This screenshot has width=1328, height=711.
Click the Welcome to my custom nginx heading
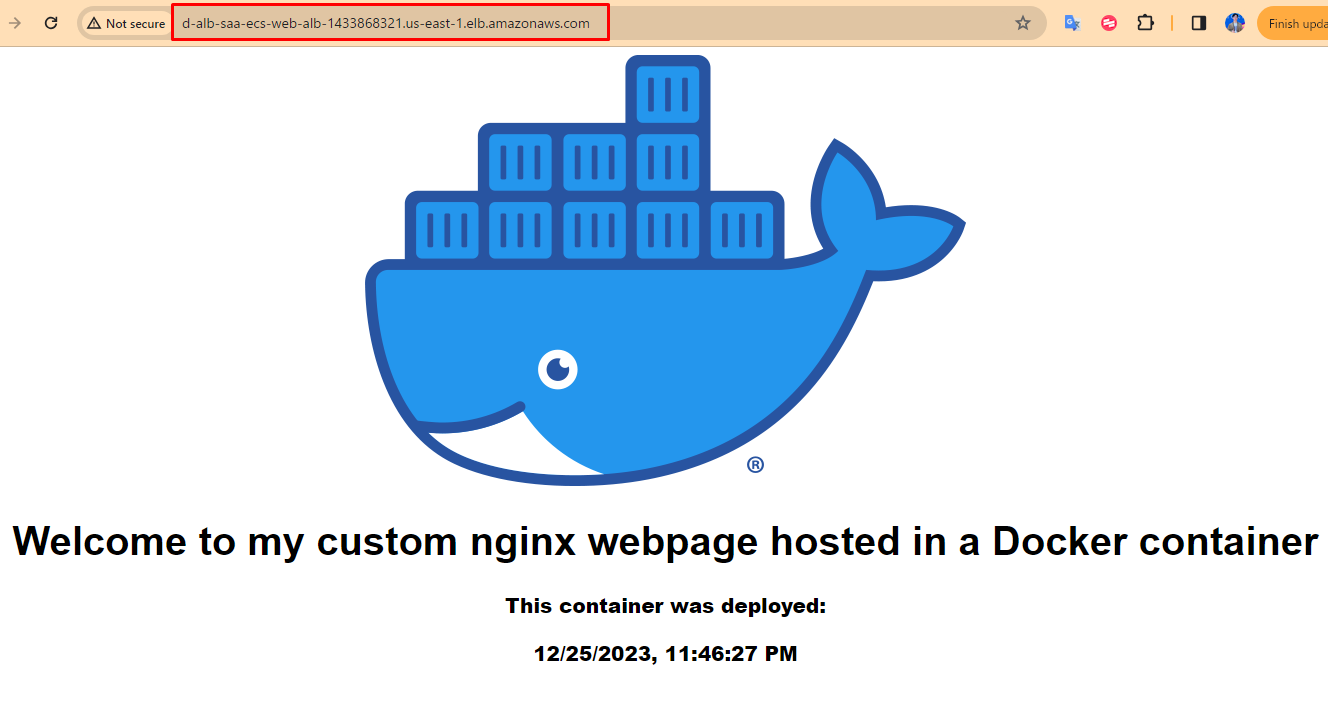(x=665, y=541)
